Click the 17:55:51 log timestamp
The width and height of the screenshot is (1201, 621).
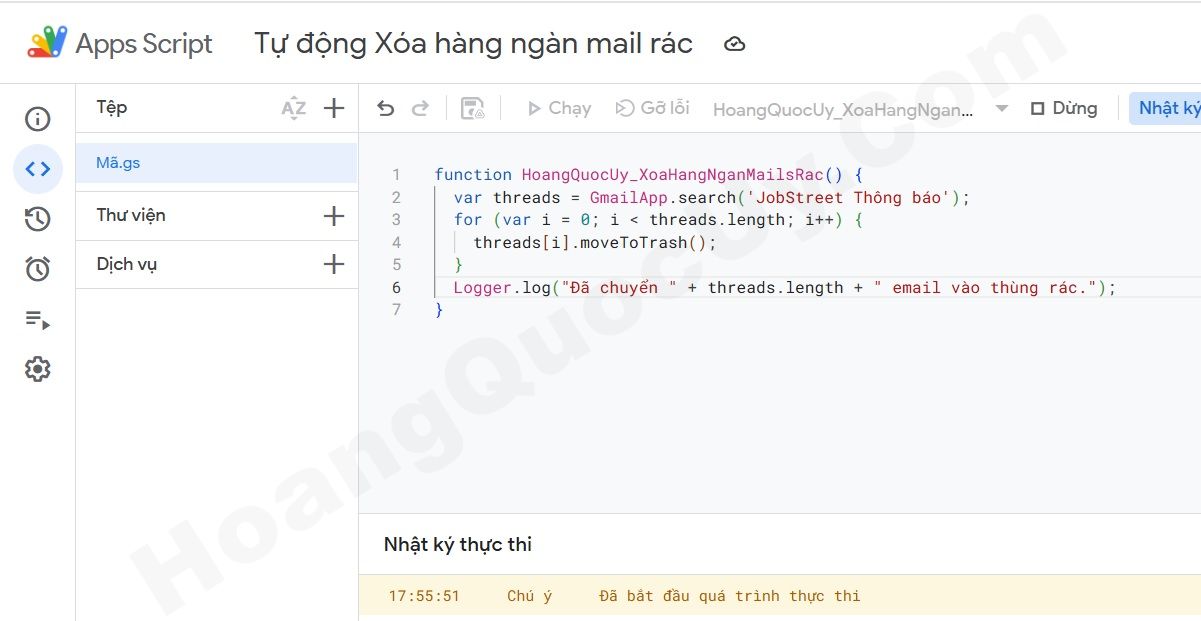(x=424, y=596)
